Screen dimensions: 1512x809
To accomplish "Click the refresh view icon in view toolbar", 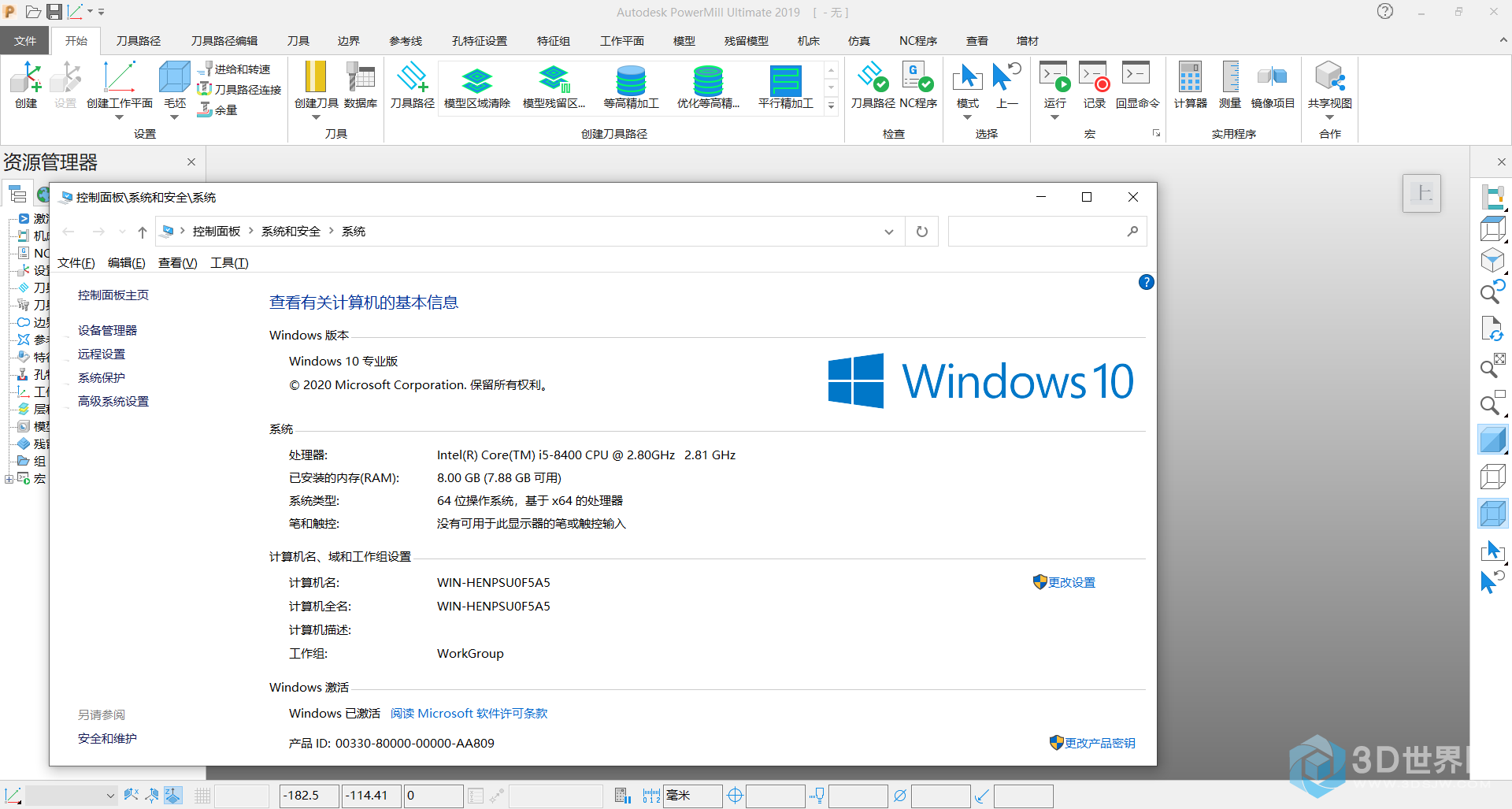I will click(1492, 328).
